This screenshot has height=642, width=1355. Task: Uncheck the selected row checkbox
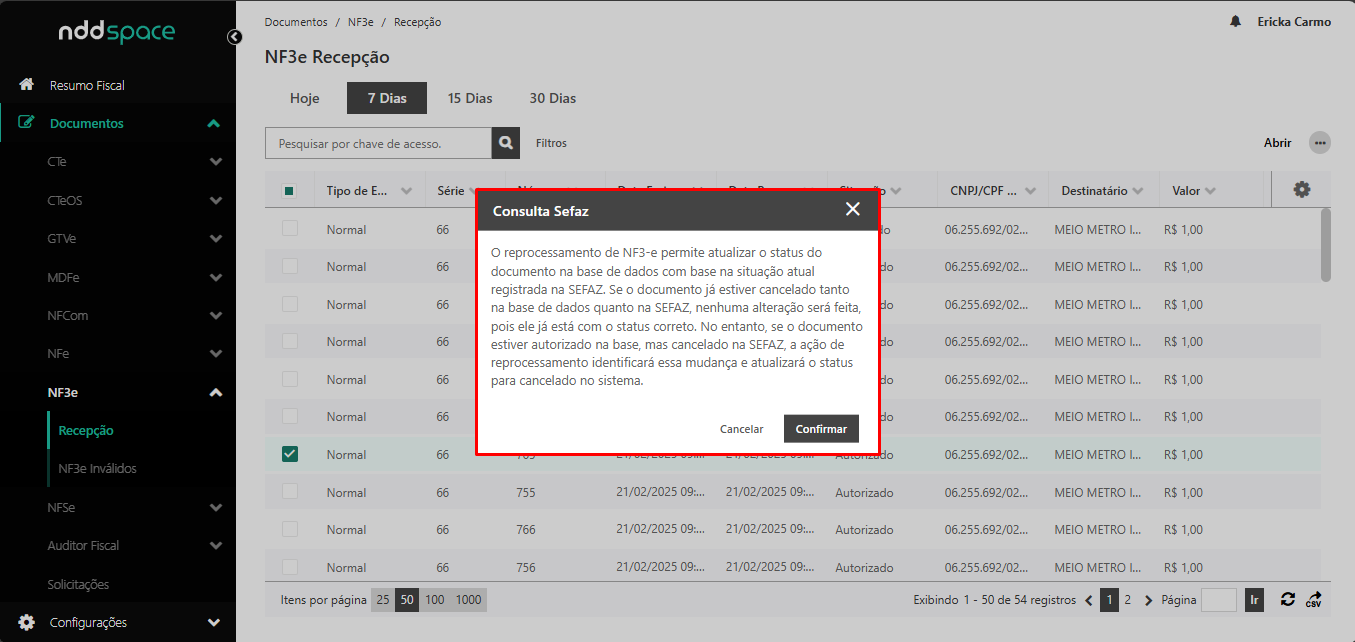(x=290, y=454)
